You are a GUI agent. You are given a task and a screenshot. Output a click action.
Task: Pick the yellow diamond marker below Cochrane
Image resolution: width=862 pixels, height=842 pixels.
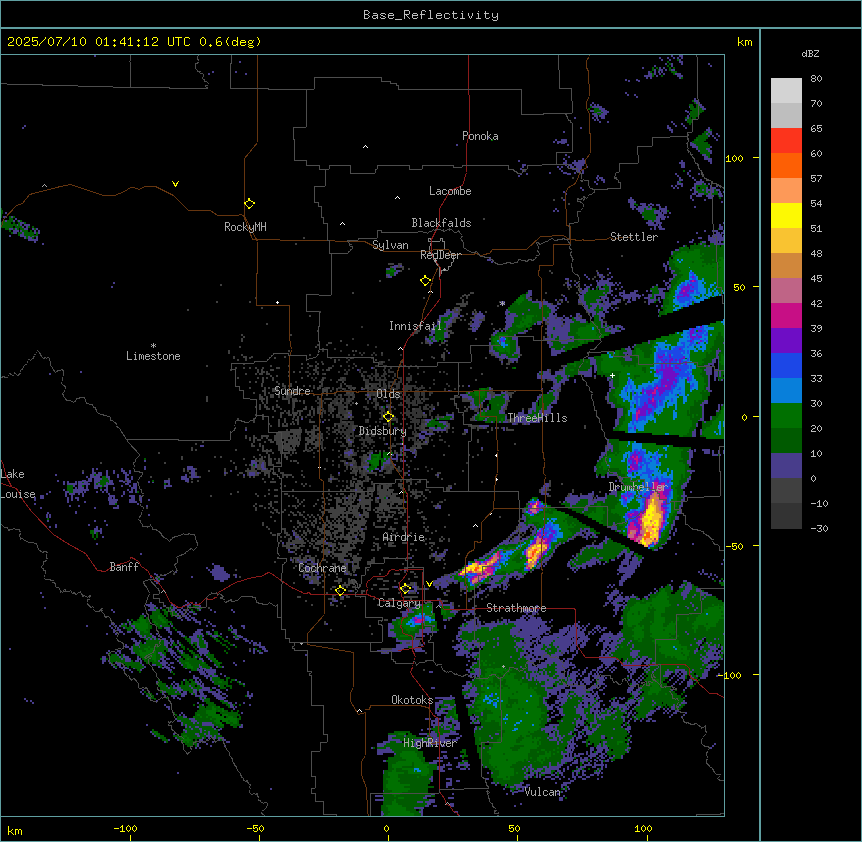tap(340, 591)
